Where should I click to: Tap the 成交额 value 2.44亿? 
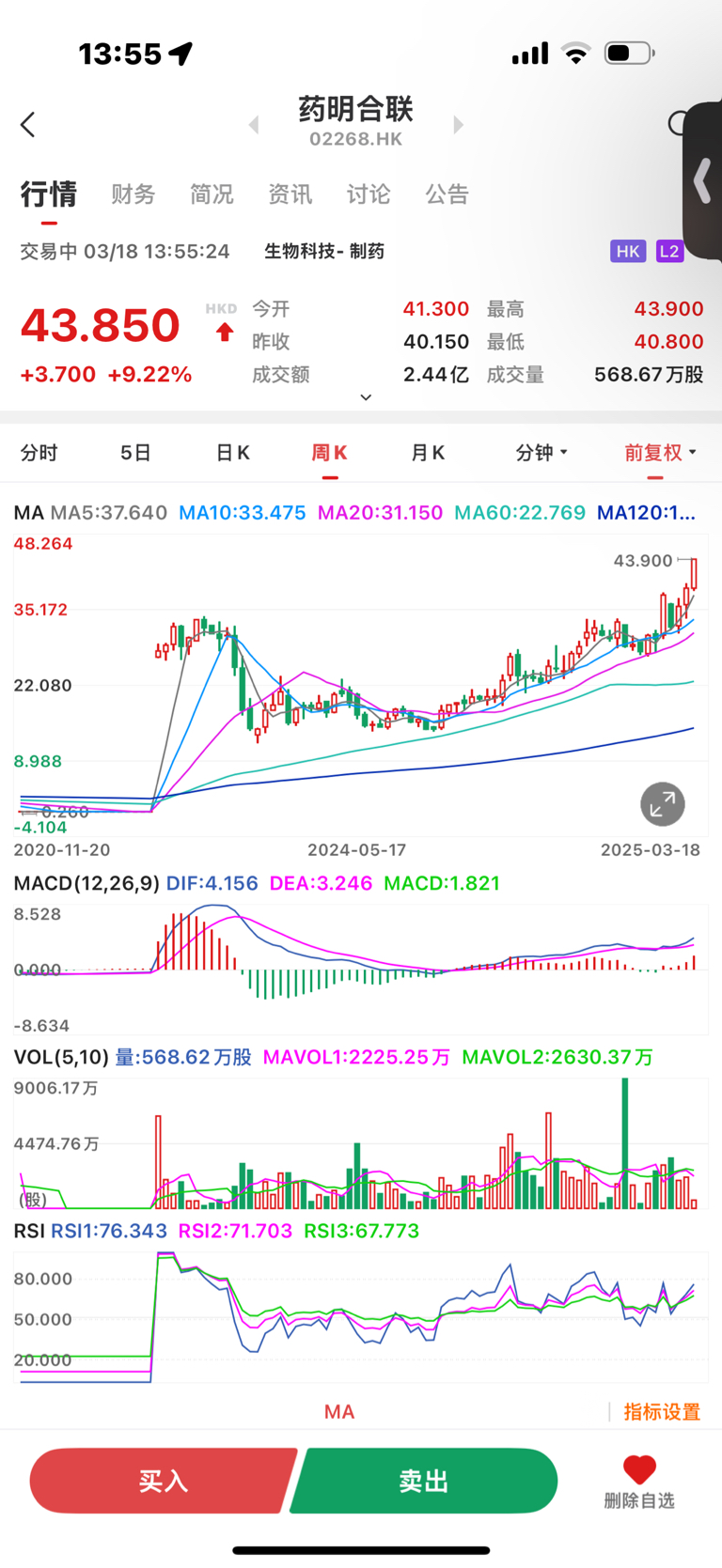(x=436, y=375)
